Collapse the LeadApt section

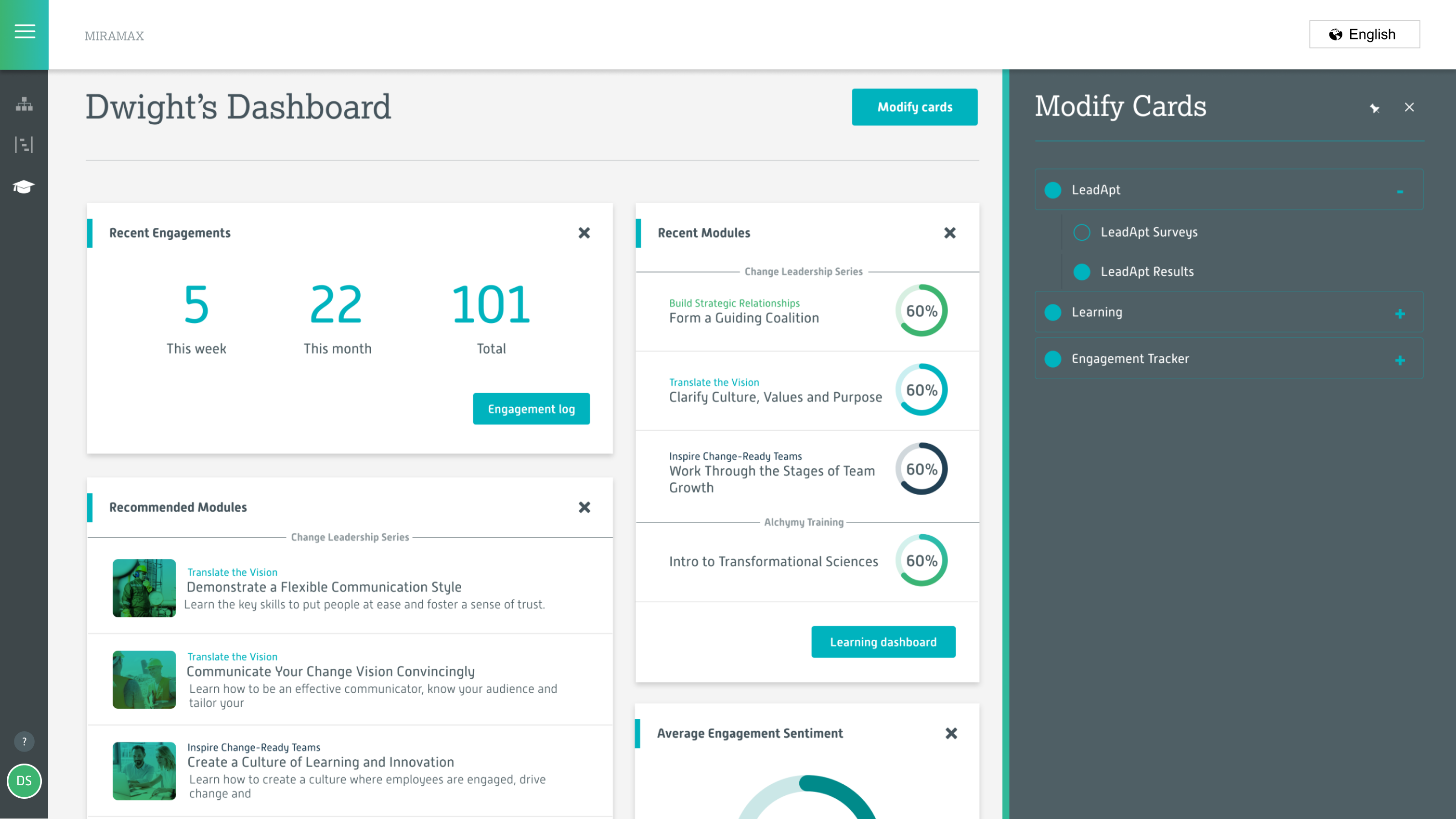1400,191
